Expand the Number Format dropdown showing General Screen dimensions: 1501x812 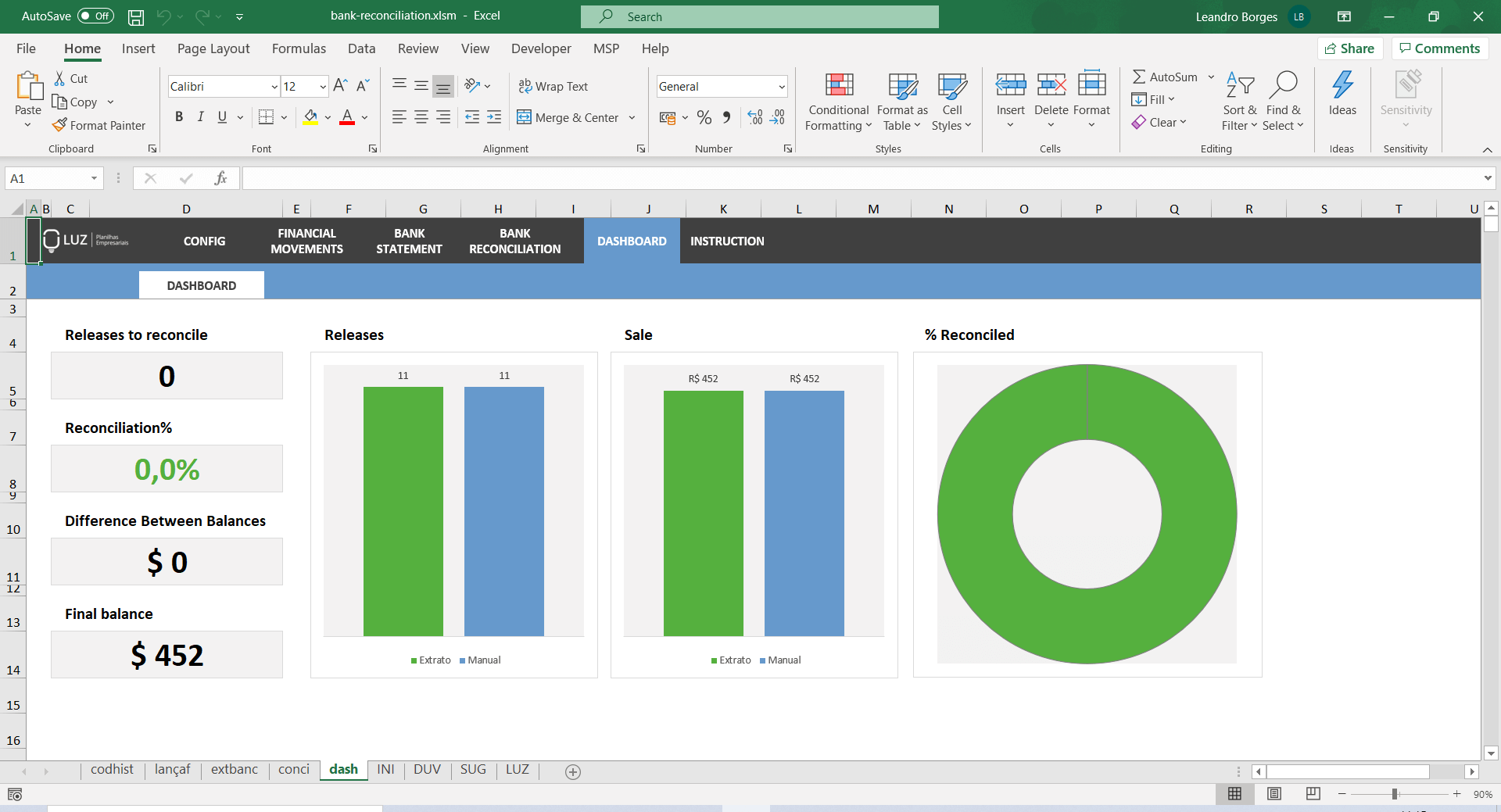point(781,86)
